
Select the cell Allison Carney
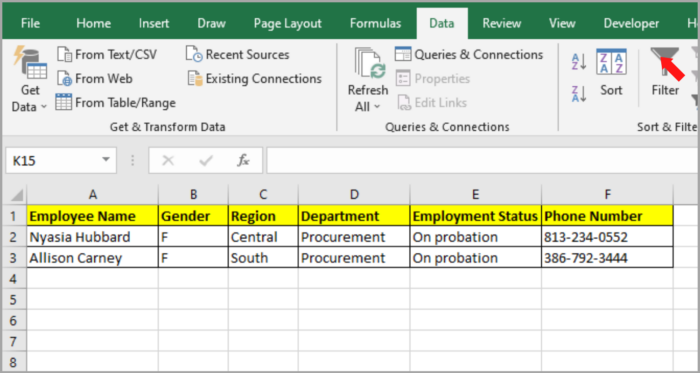(x=92, y=258)
